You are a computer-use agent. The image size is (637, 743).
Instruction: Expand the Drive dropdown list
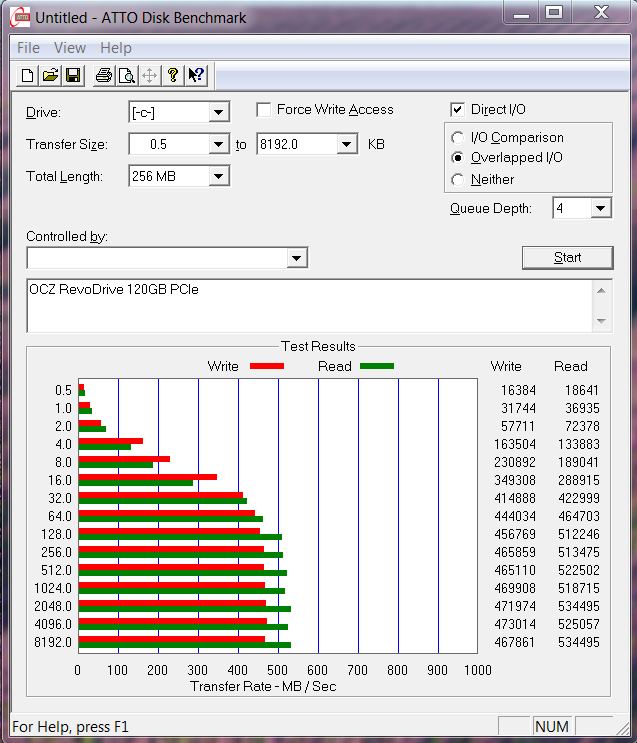click(219, 112)
